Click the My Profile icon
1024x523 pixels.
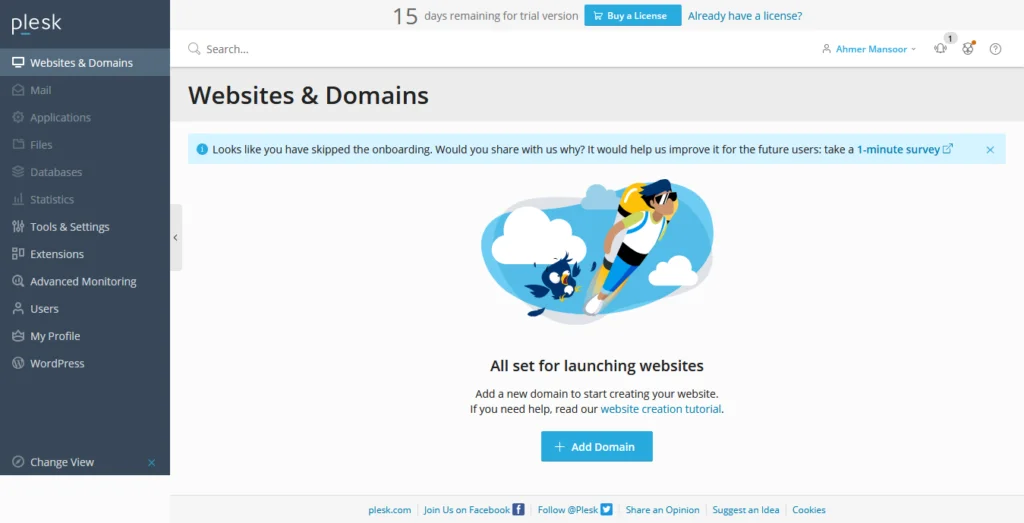pos(18,336)
